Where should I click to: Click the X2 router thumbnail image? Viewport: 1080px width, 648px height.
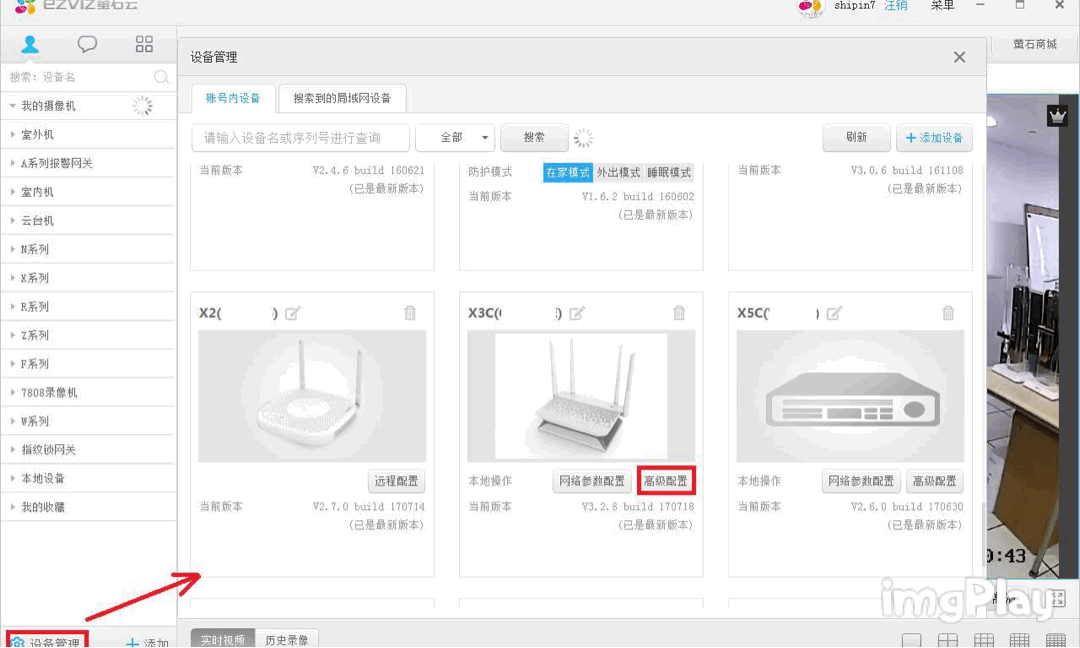coord(312,396)
